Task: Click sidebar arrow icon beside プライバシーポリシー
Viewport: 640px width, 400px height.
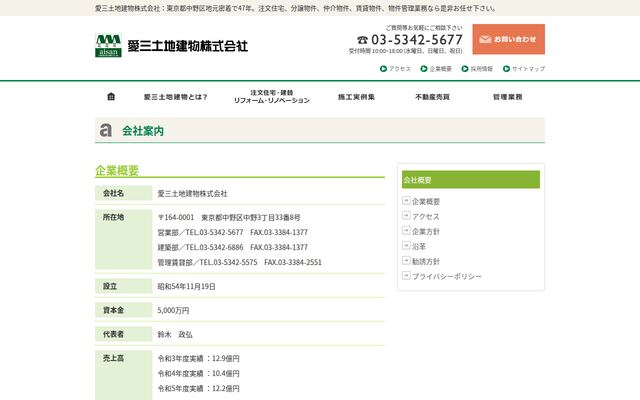Action: coord(406,276)
